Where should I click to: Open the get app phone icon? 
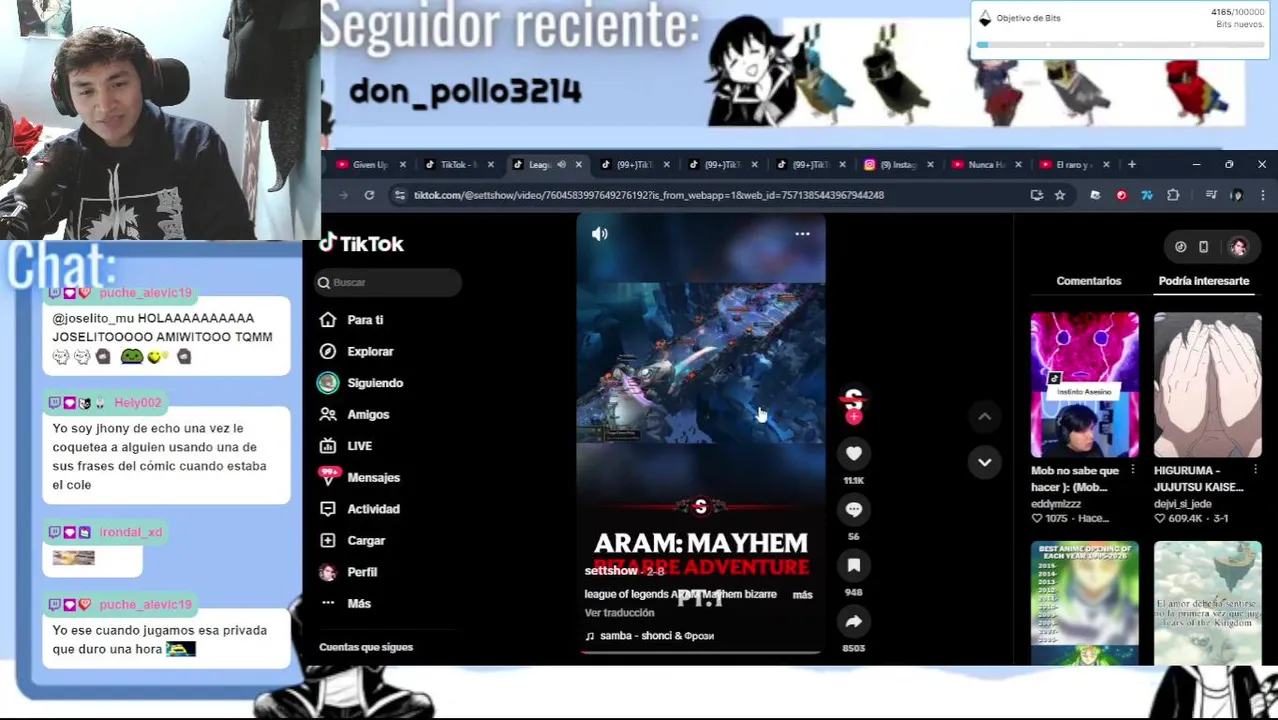point(1203,247)
